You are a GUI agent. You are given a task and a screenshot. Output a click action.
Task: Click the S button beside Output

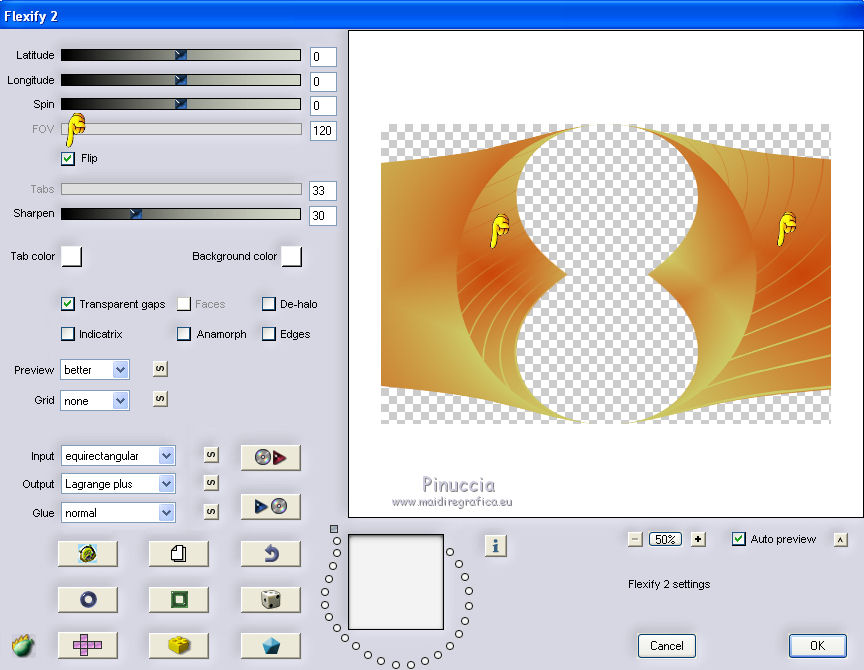(211, 483)
